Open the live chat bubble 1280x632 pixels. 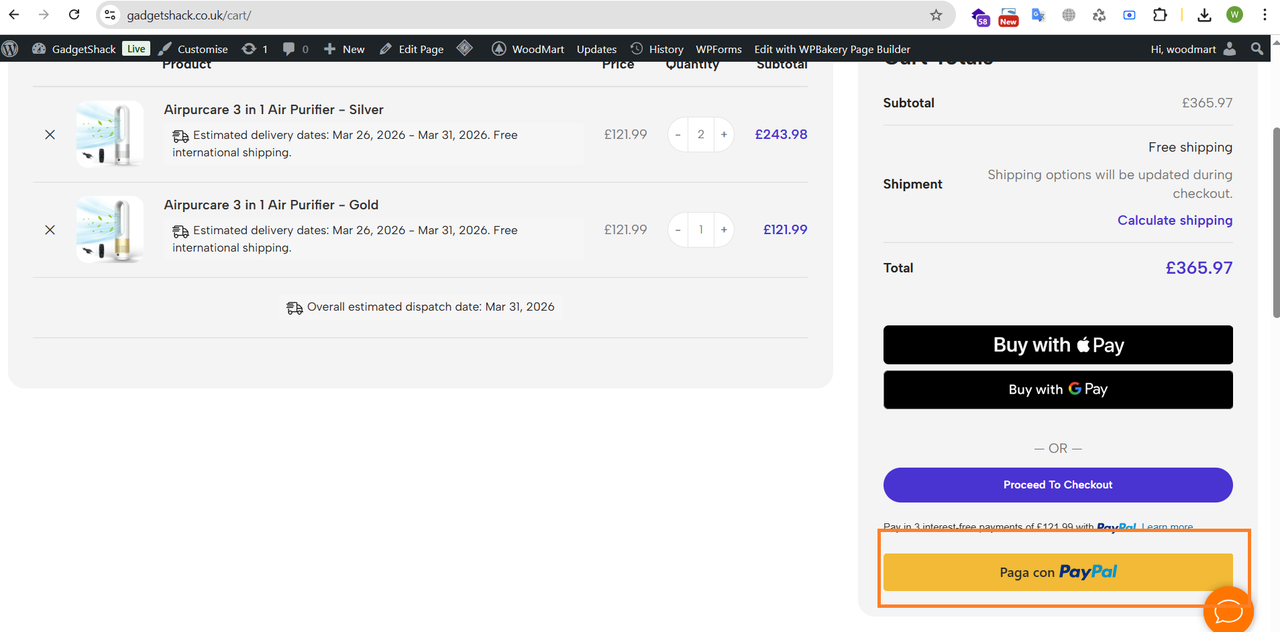(x=1228, y=609)
